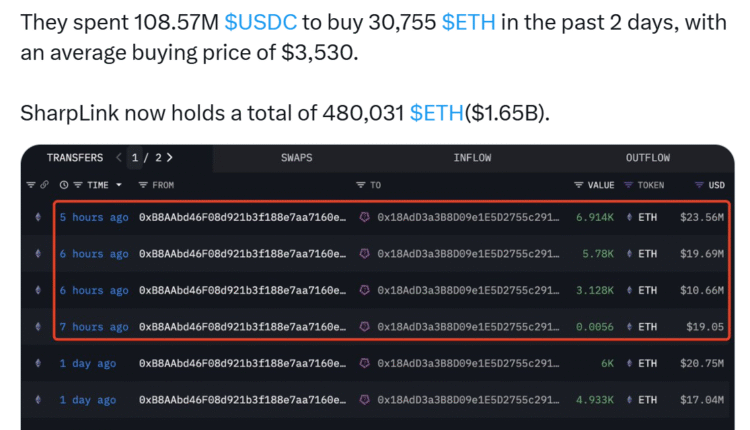Open the $ETH link beside 480,031
Image resolution: width=750 pixels, height=430 pixels.
(436, 113)
